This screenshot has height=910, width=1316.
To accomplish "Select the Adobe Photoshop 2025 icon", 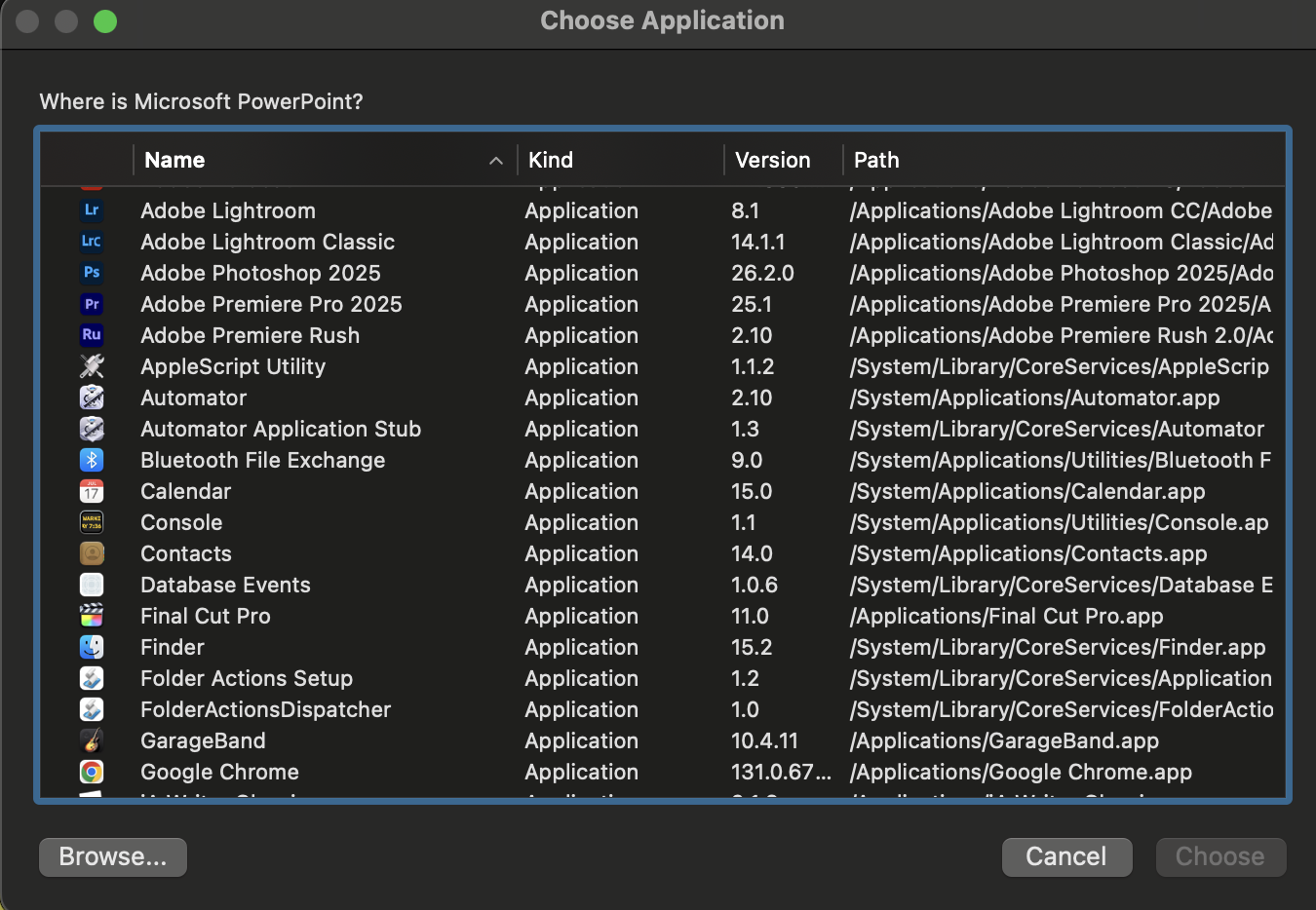I will click(x=92, y=273).
